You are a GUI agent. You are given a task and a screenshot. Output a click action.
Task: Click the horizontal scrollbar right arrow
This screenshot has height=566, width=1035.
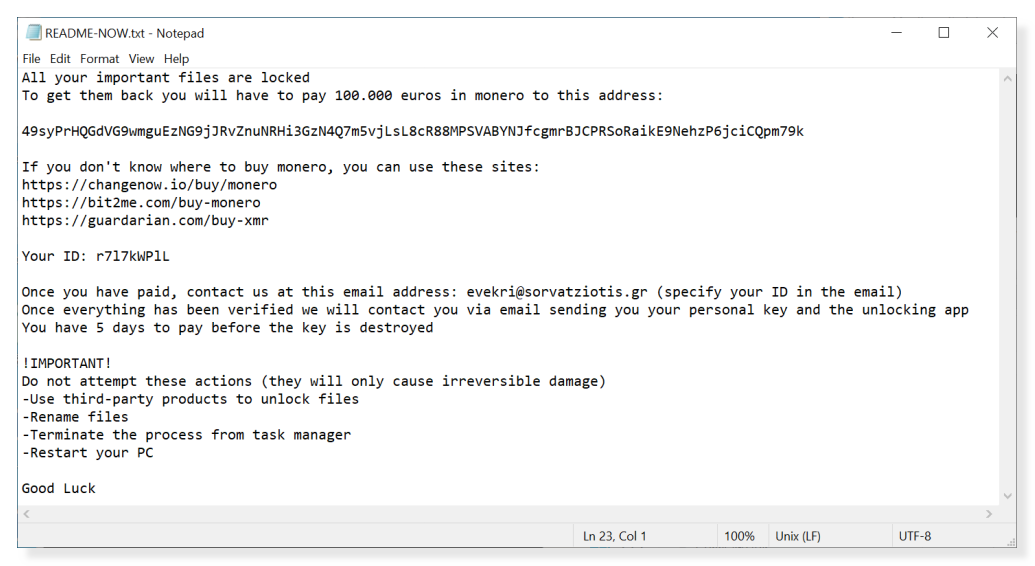coord(990,513)
